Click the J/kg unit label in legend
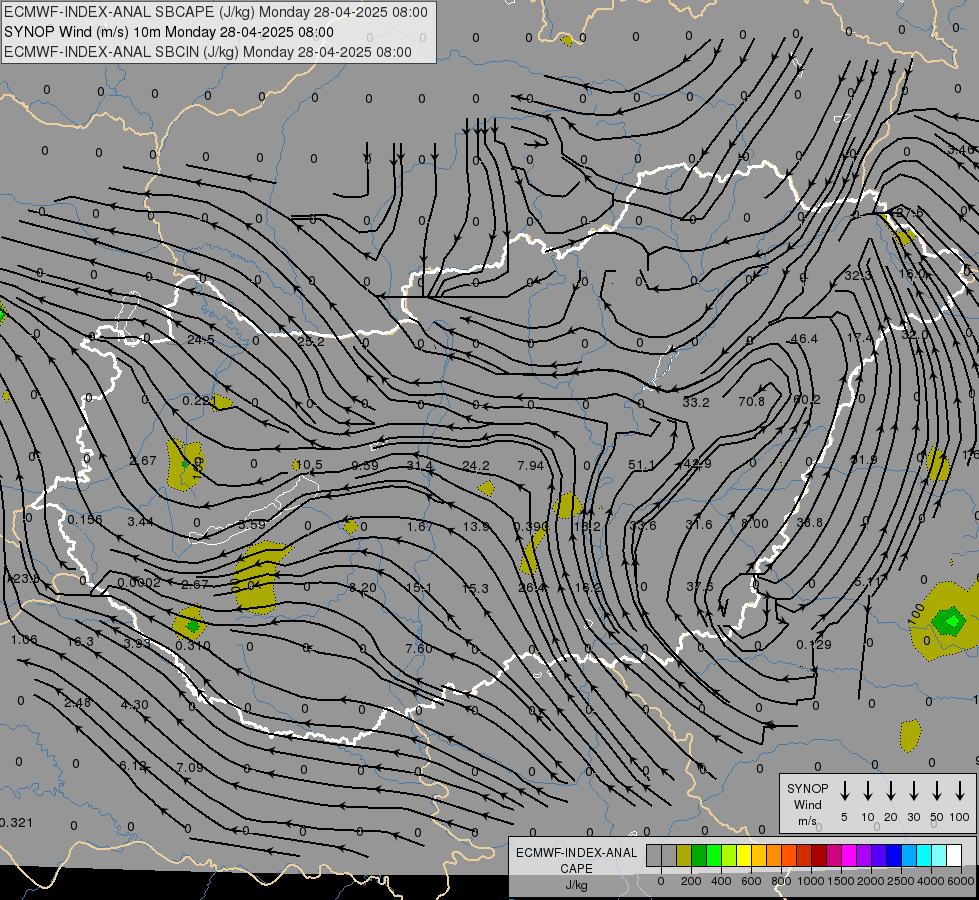979x900 pixels. click(x=576, y=885)
